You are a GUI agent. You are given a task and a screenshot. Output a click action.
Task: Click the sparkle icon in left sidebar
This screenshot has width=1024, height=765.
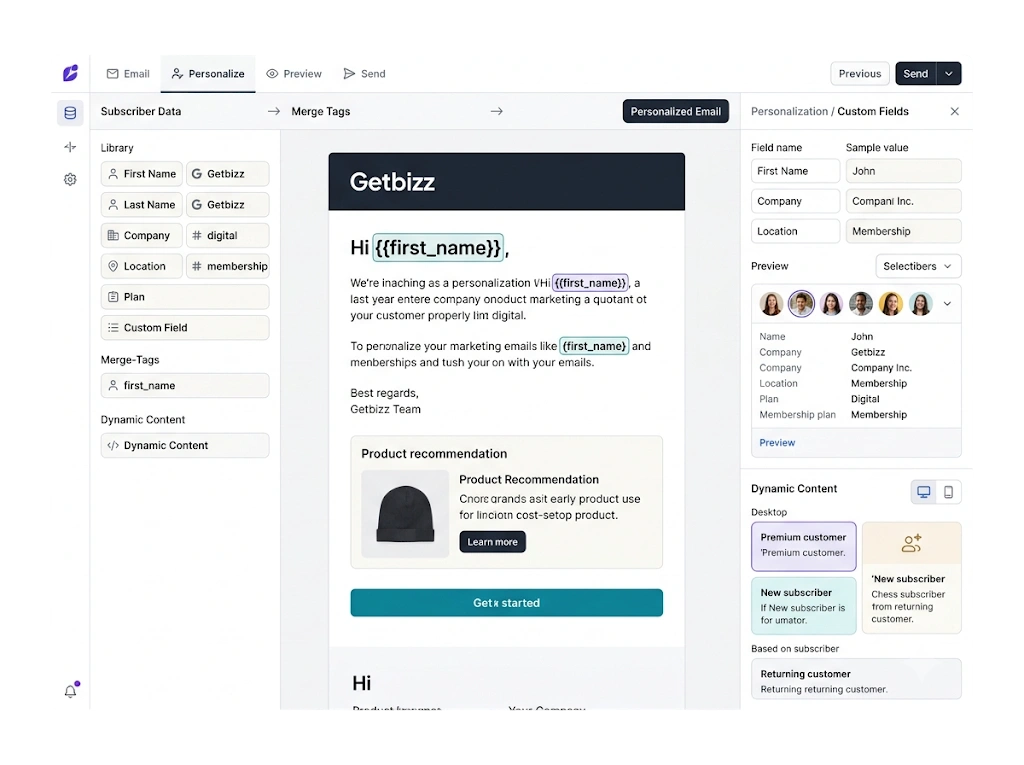(x=70, y=147)
